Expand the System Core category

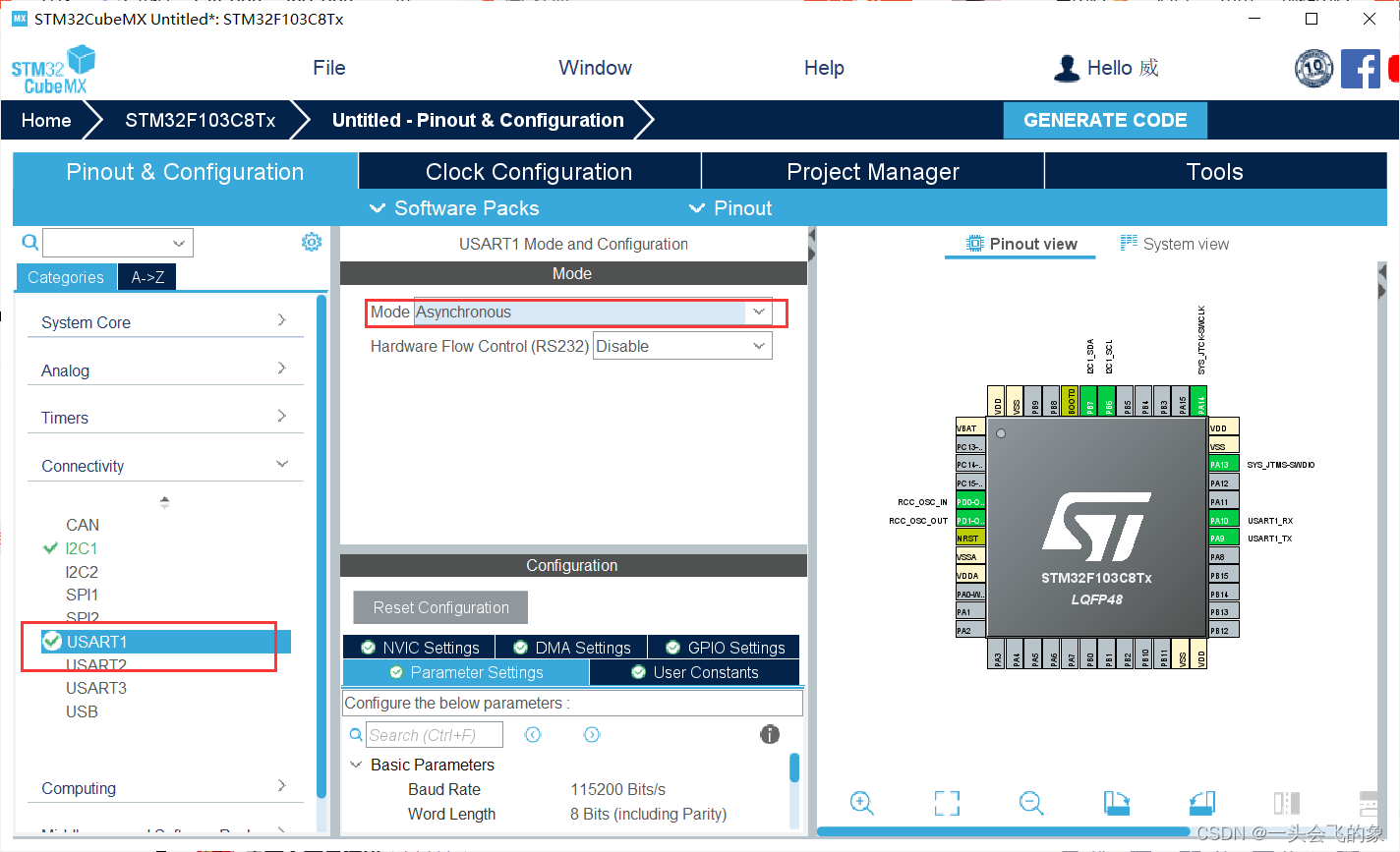[x=86, y=322]
